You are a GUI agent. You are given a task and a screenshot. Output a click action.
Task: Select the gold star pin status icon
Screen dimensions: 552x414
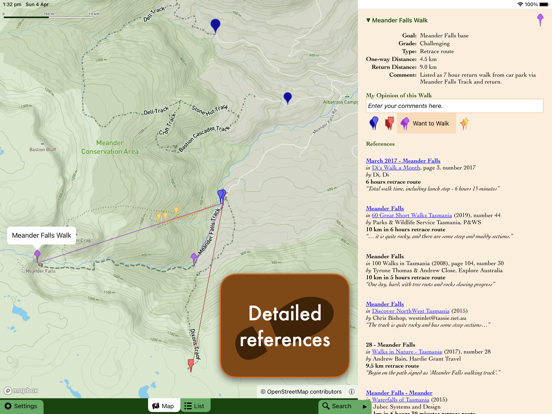coord(464,123)
